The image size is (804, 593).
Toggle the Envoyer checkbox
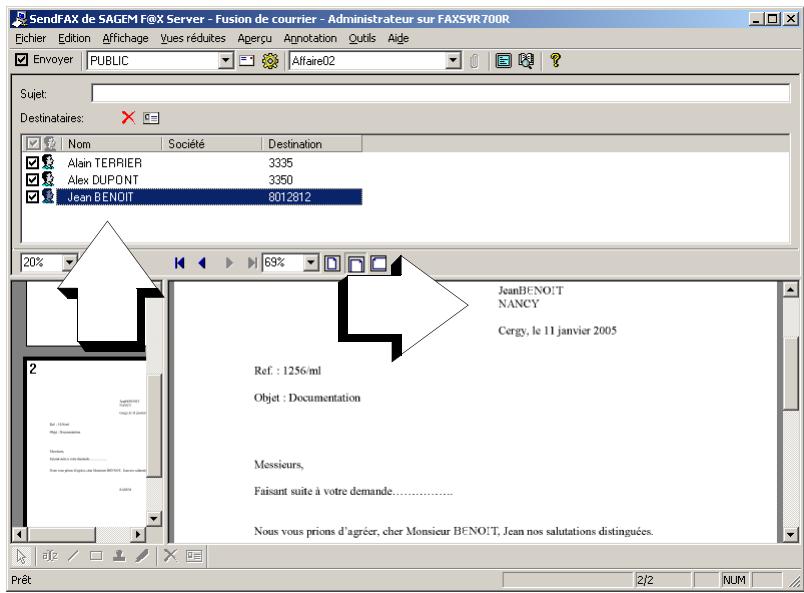tap(21, 60)
